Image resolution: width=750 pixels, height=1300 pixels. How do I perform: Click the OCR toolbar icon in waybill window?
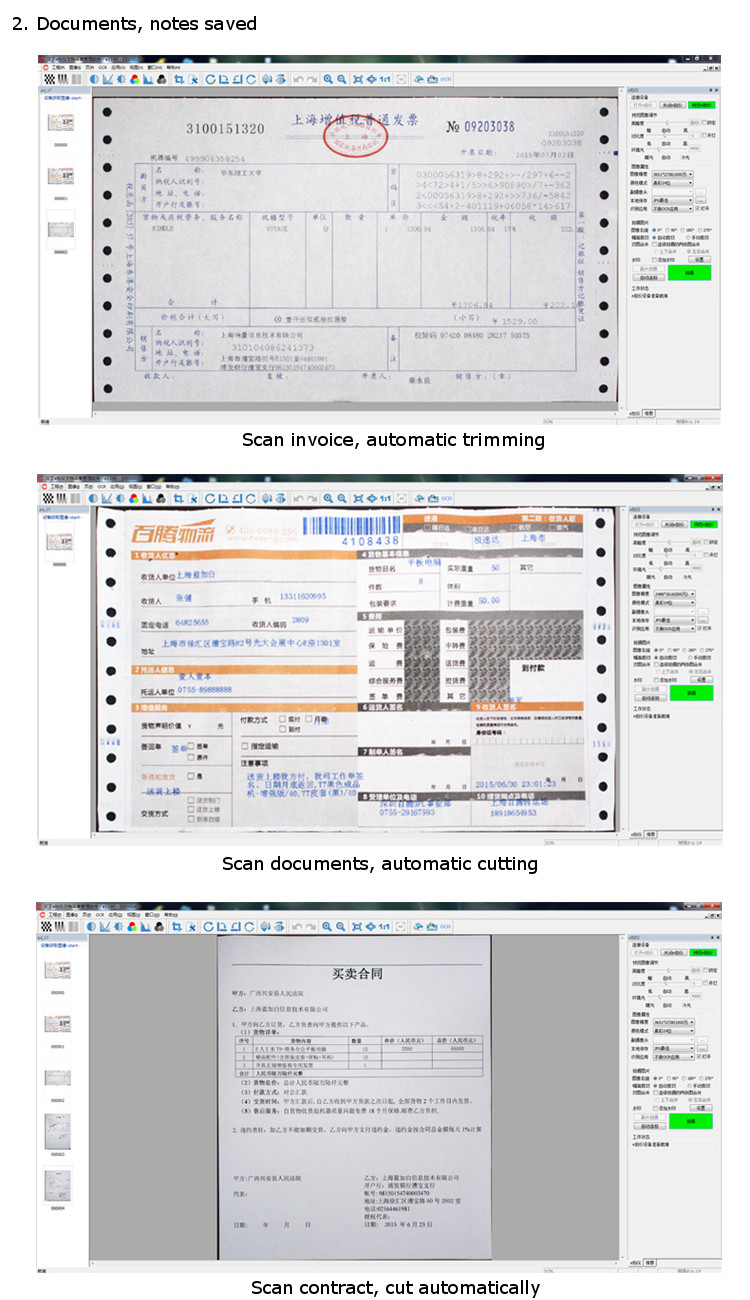(445, 498)
